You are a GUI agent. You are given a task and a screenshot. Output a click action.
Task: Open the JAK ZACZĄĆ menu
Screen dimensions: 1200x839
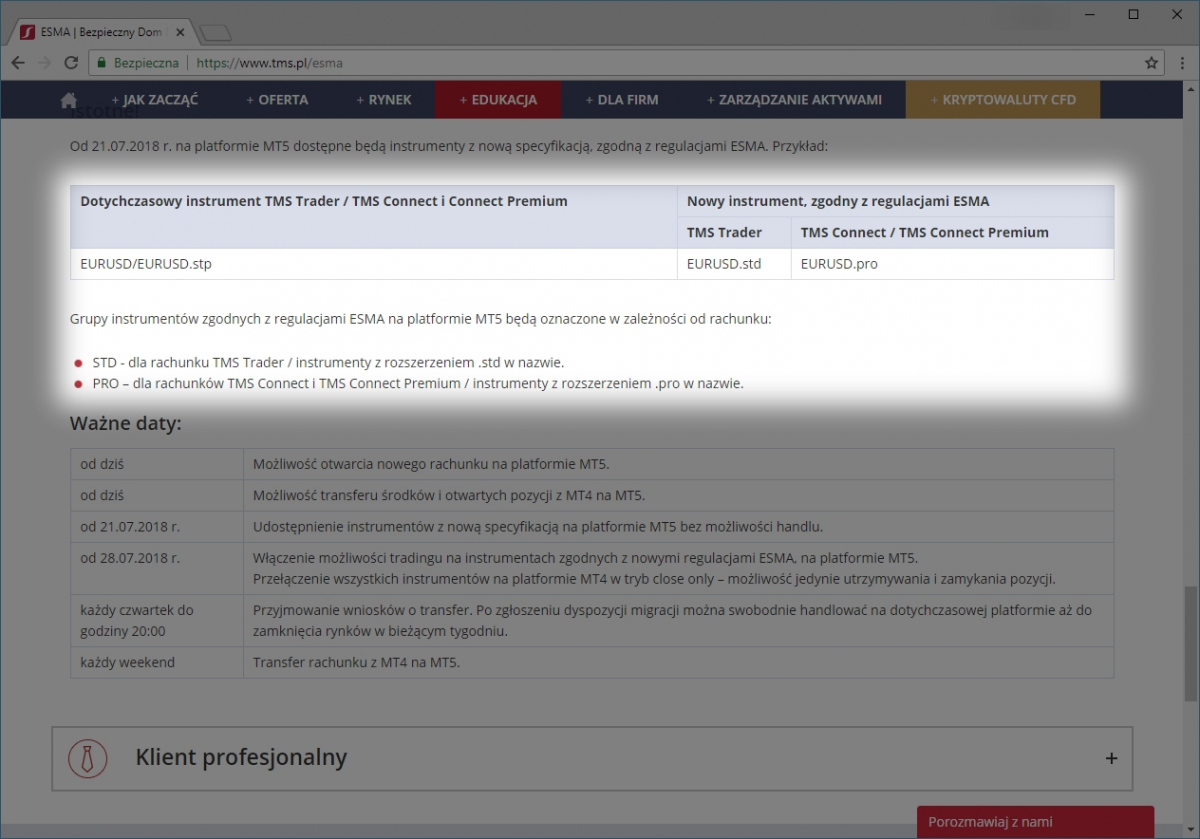click(x=155, y=100)
